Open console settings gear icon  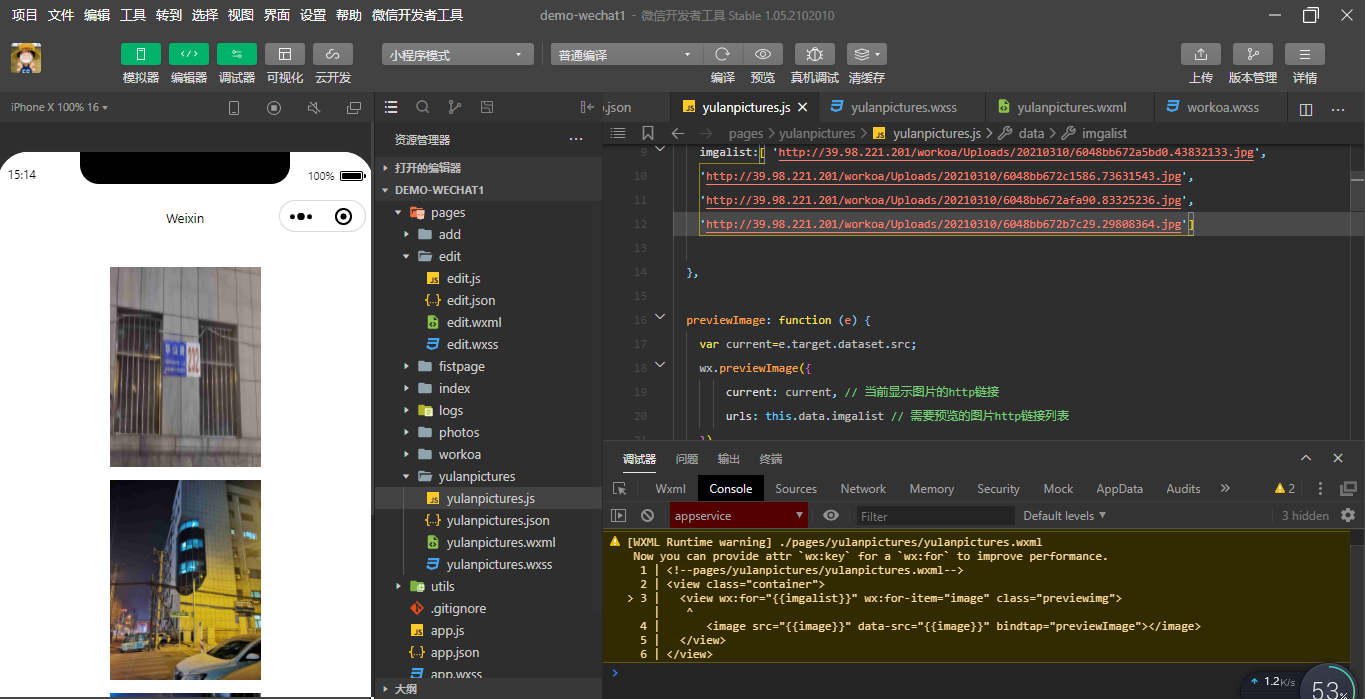1347,516
